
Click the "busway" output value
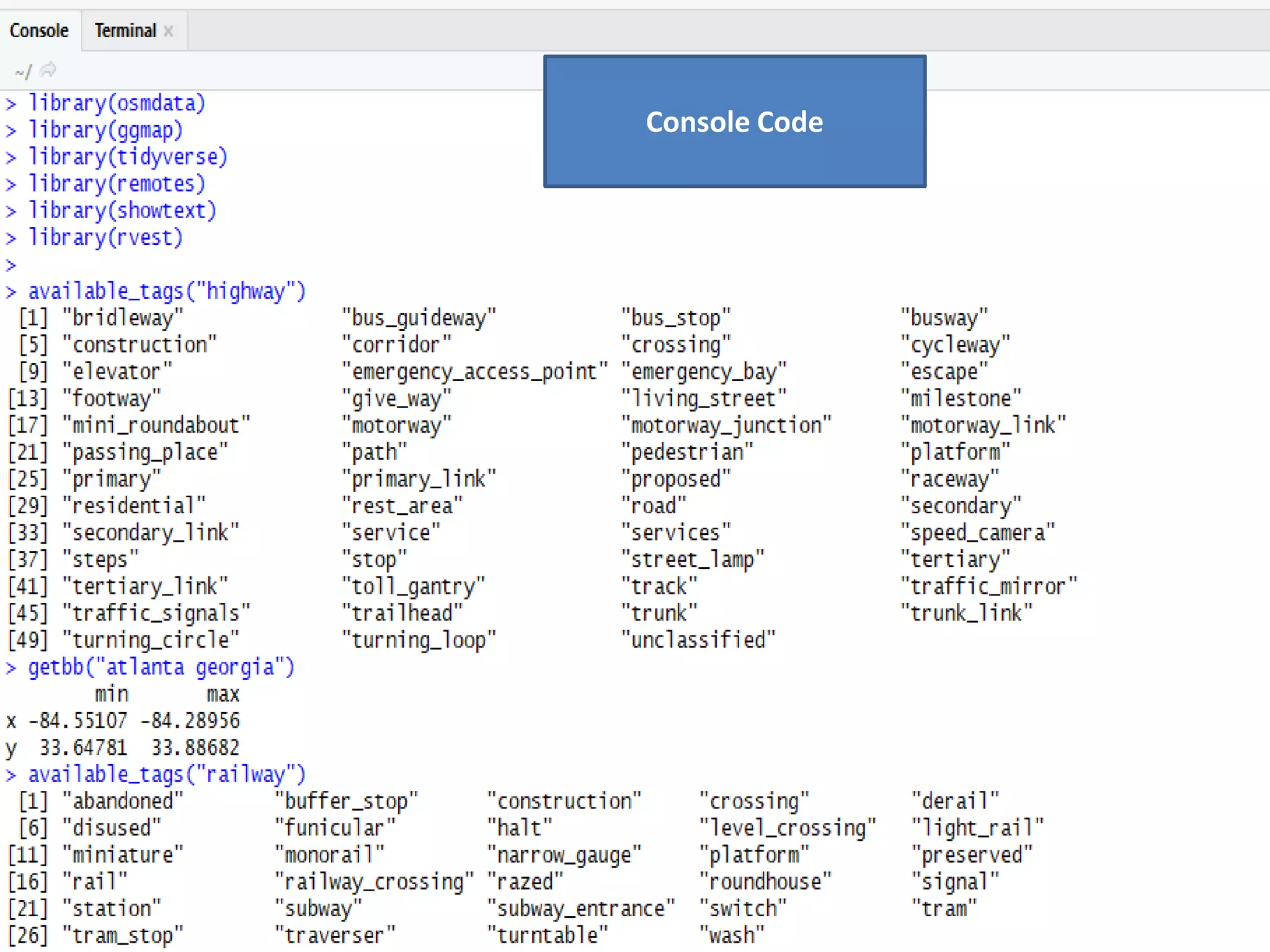[x=944, y=318]
